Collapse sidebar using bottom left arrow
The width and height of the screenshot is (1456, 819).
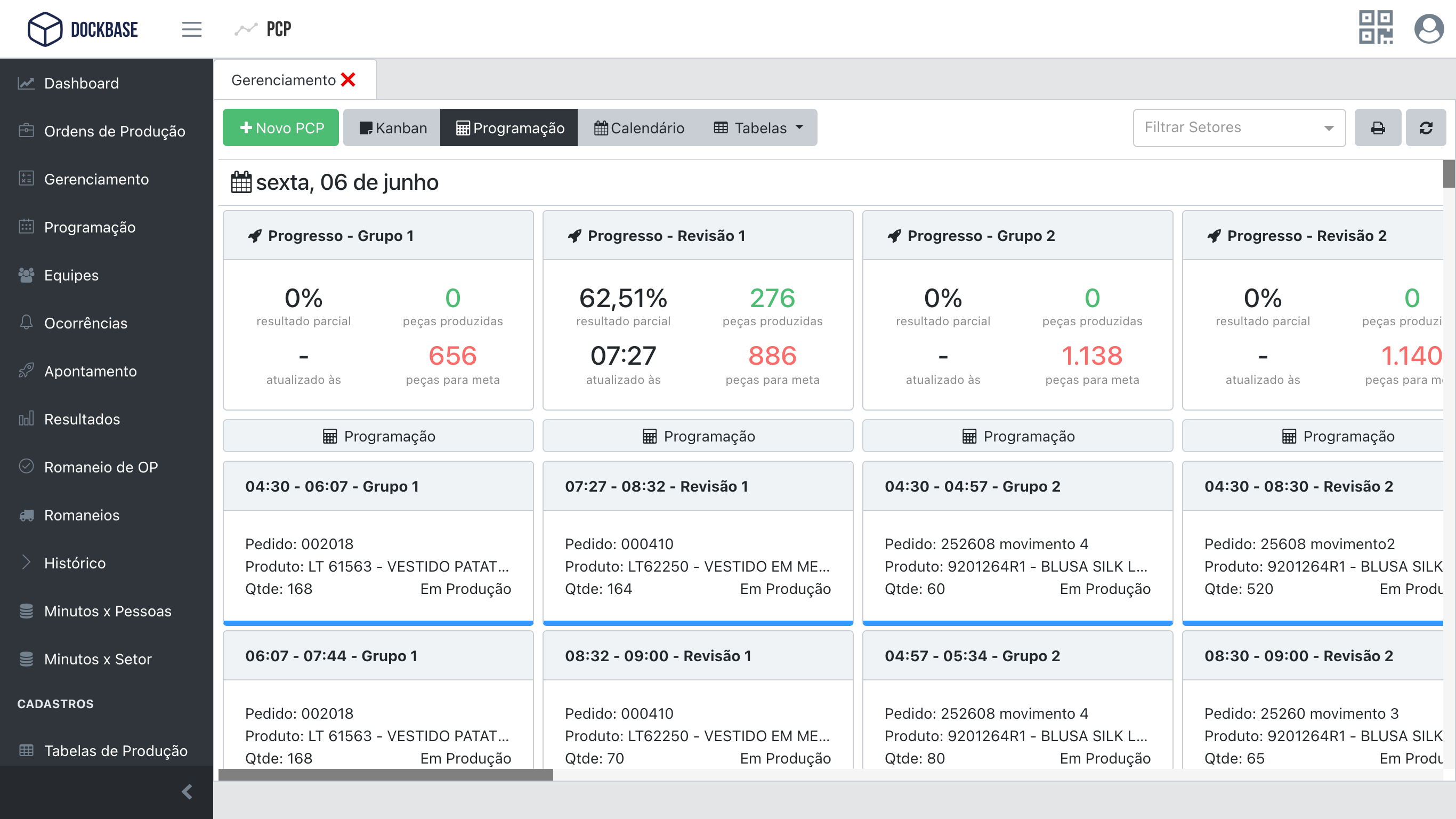tap(187, 791)
